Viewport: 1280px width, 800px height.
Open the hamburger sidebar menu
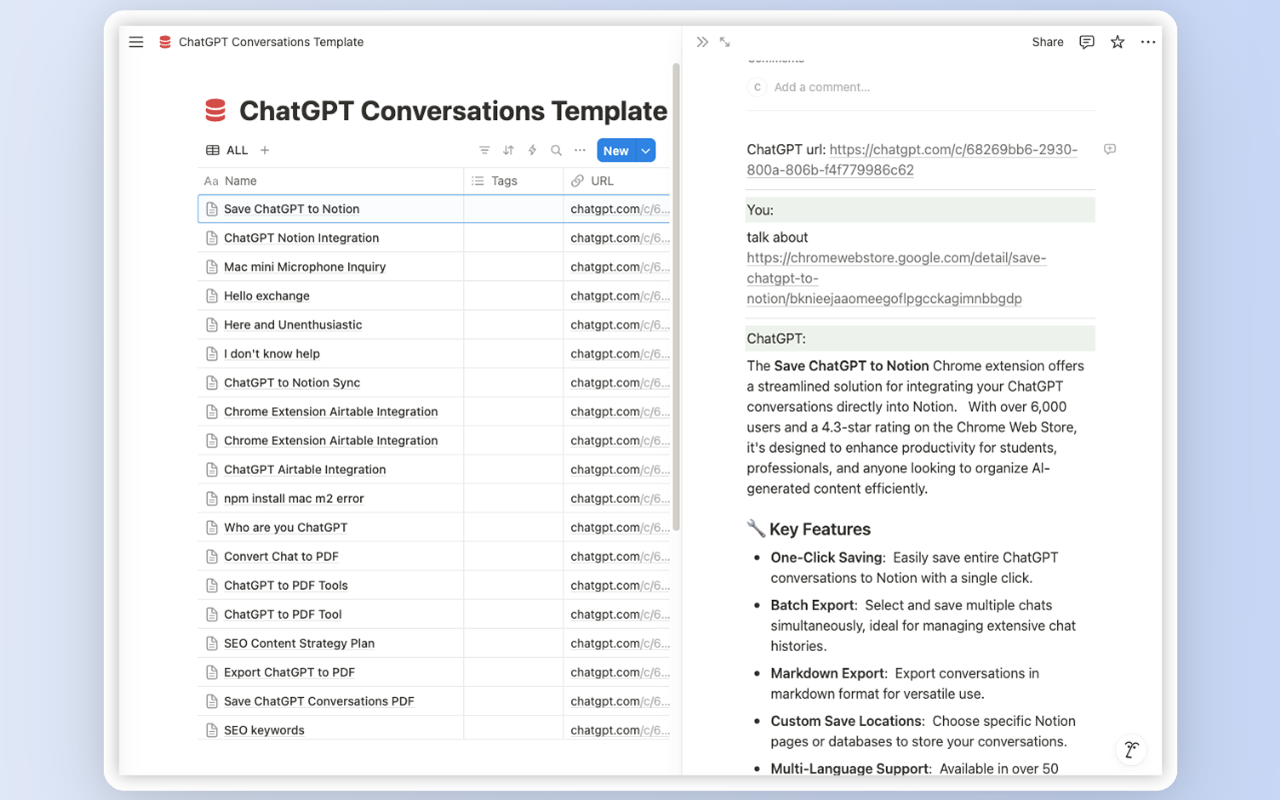pos(136,42)
